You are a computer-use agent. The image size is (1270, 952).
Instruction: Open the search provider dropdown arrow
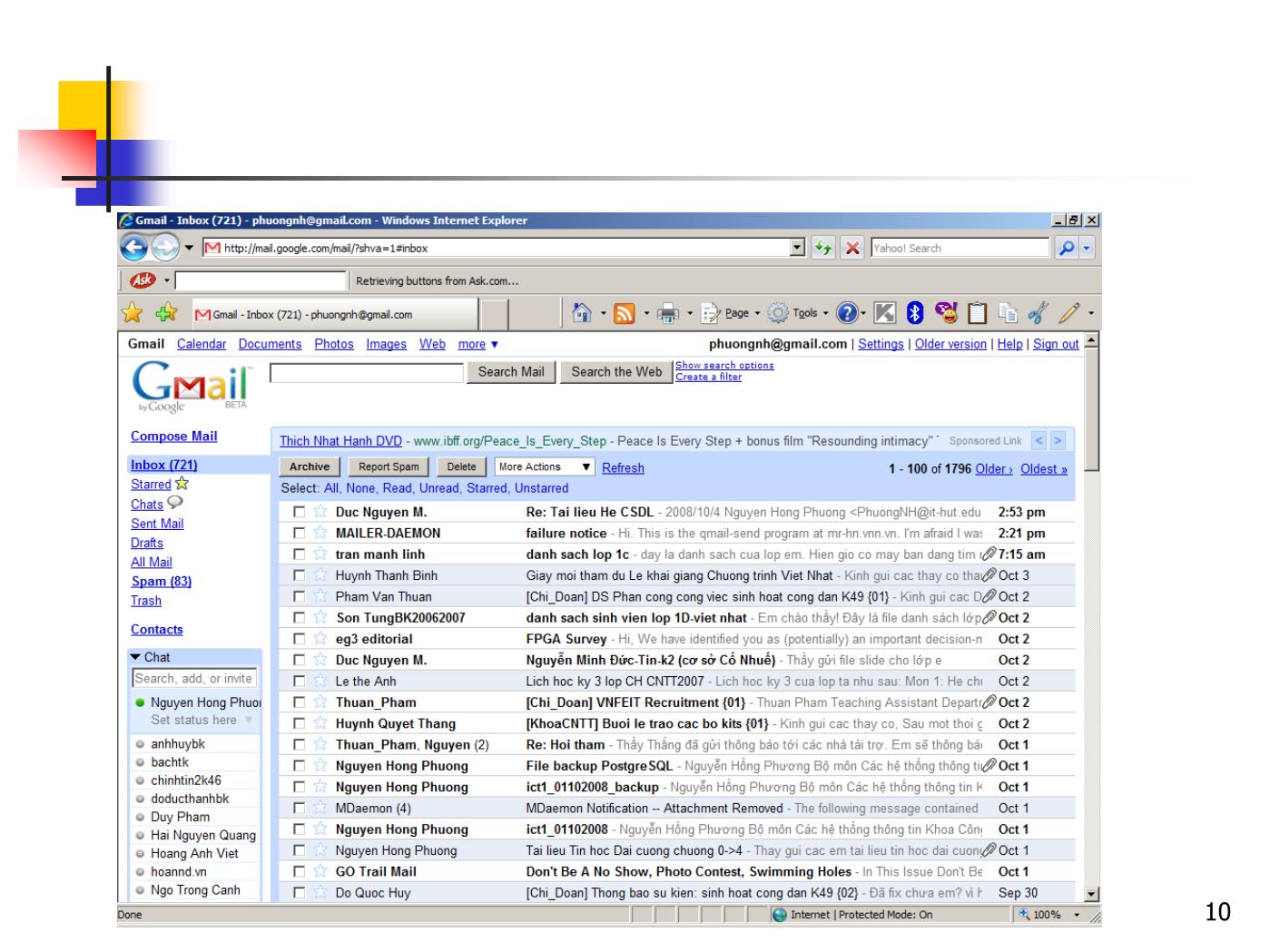coord(1088,248)
